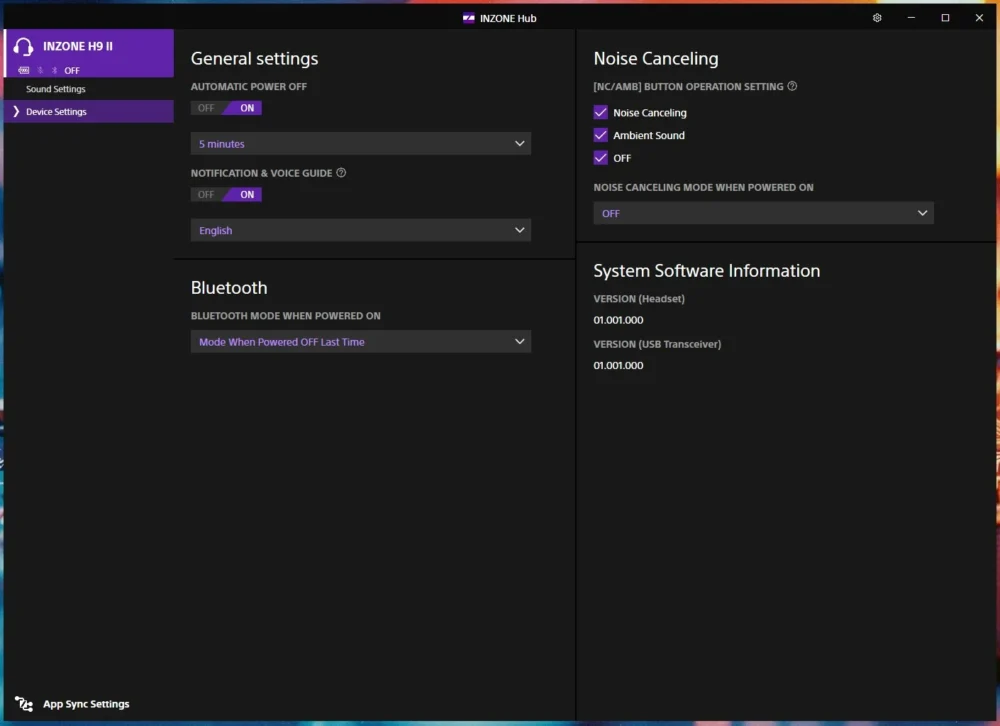Click the chevron beside Device Settings
The width and height of the screenshot is (1000, 726).
16,112
